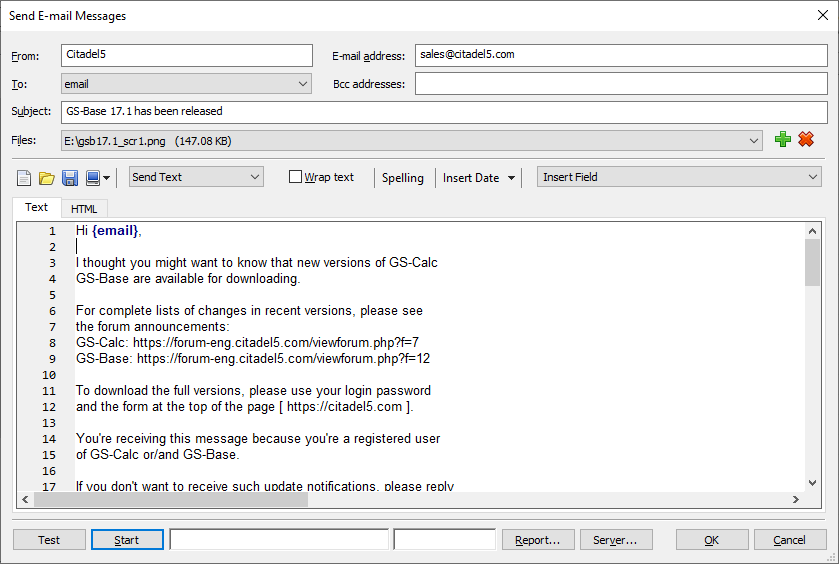Viewport: 839px width, 564px height.
Task: Save message using floppy disk icon
Action: click(x=70, y=178)
